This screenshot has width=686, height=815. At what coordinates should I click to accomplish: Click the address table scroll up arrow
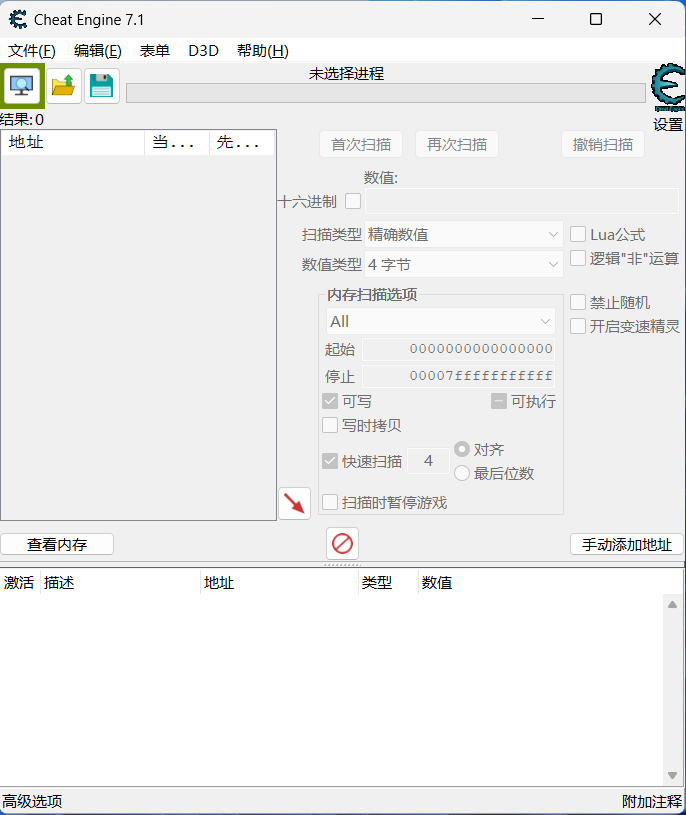pyautogui.click(x=672, y=604)
